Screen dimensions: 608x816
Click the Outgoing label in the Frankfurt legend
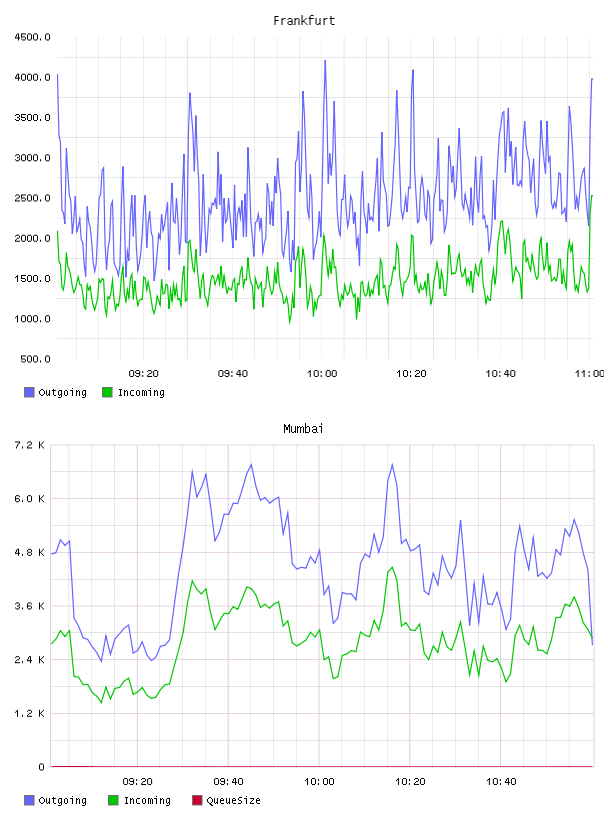[62, 392]
